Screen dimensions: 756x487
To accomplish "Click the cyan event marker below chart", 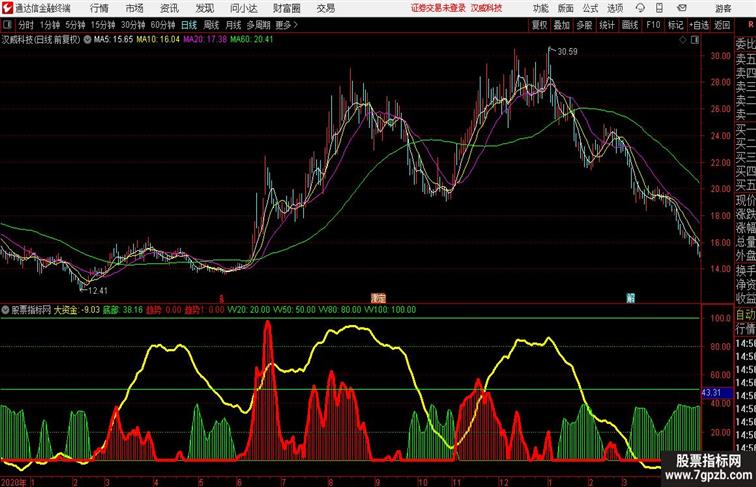I will pyautogui.click(x=630, y=298).
